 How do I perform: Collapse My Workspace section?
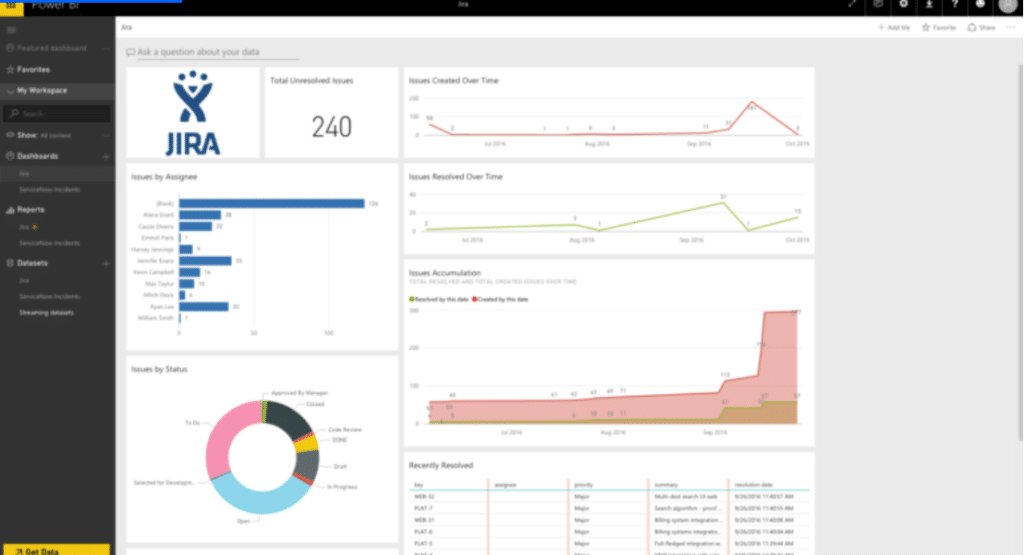click(x=10, y=91)
